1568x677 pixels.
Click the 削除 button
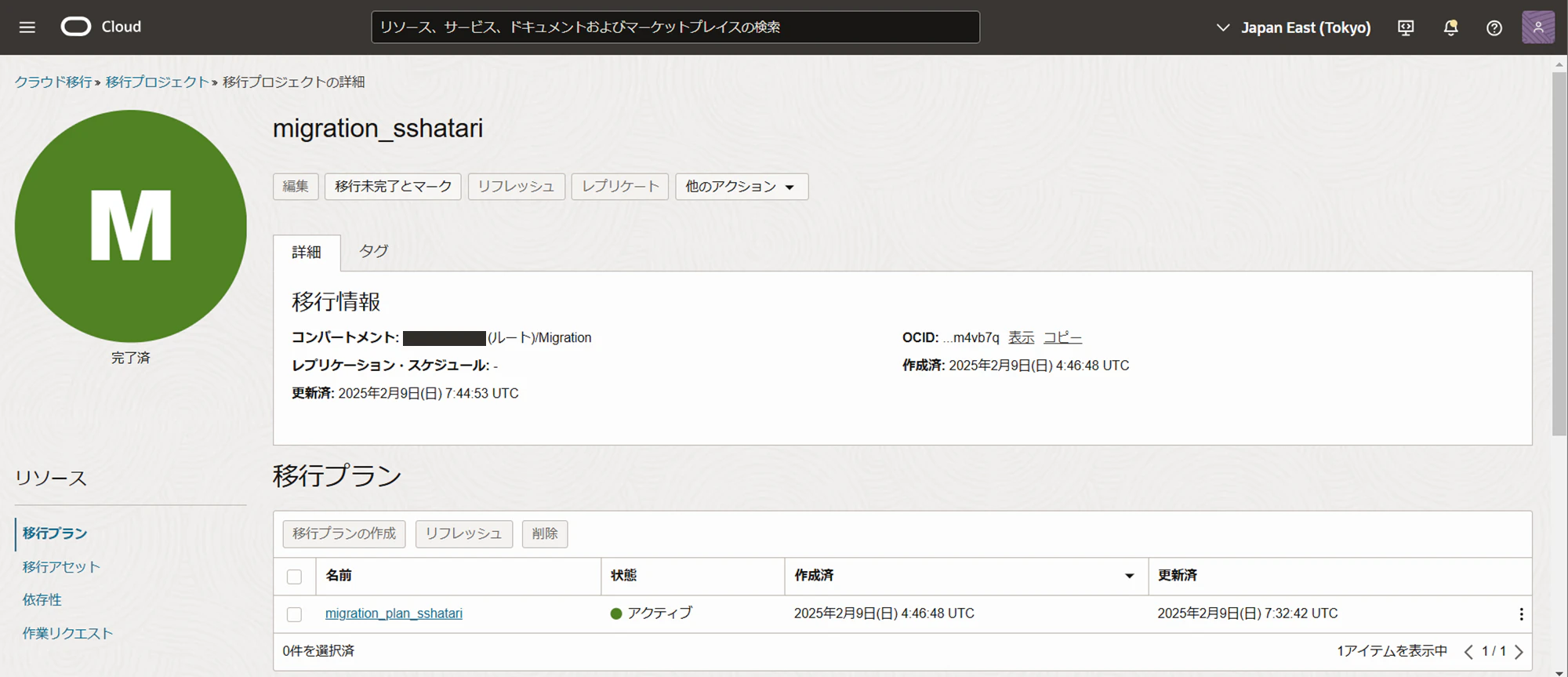coord(545,534)
